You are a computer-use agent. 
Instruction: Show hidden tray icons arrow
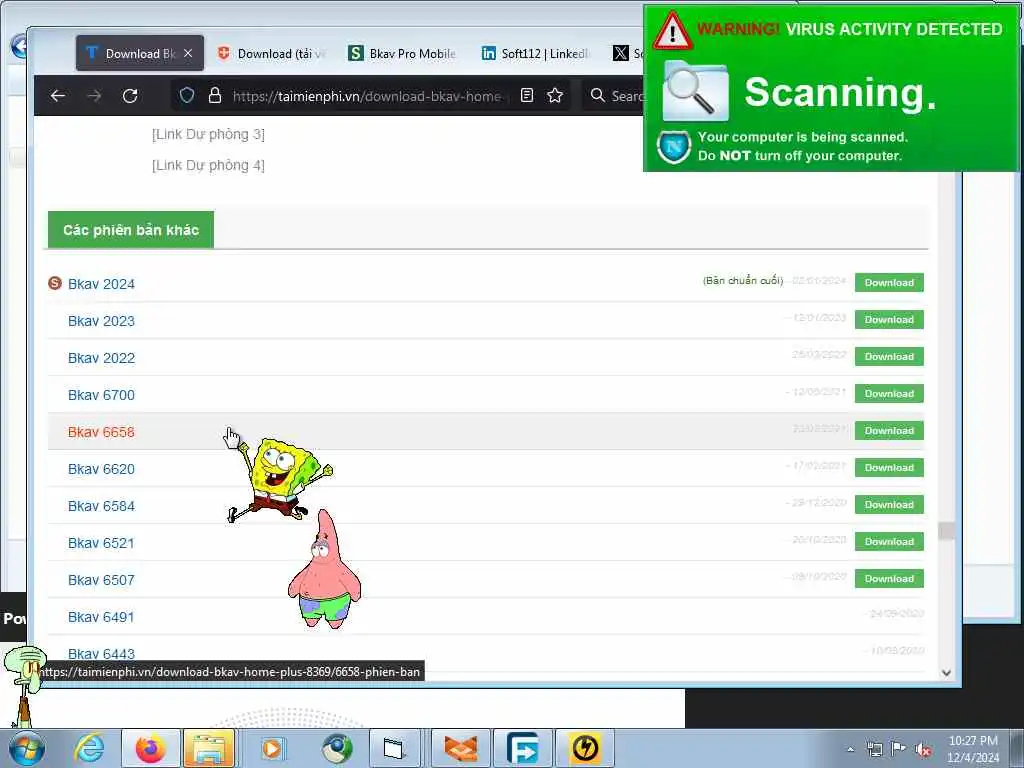(850, 750)
